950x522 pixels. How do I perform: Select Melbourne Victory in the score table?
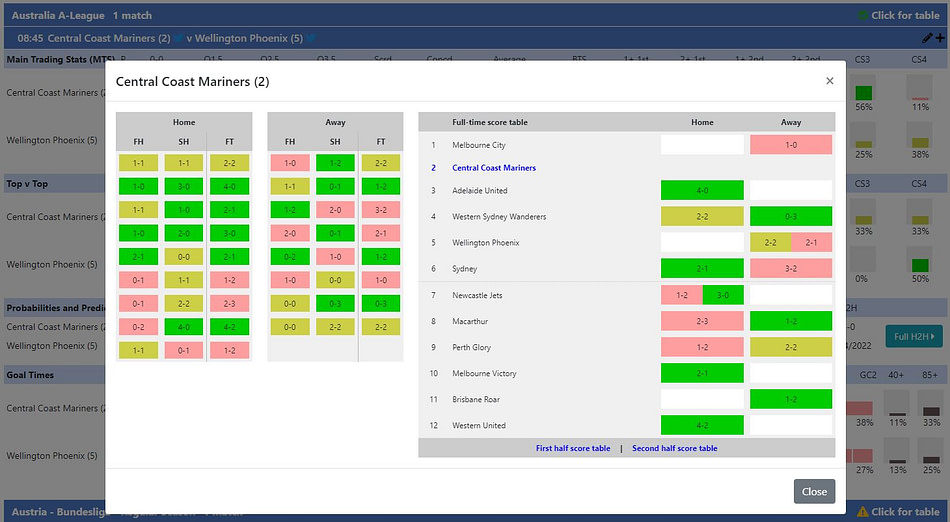point(484,373)
